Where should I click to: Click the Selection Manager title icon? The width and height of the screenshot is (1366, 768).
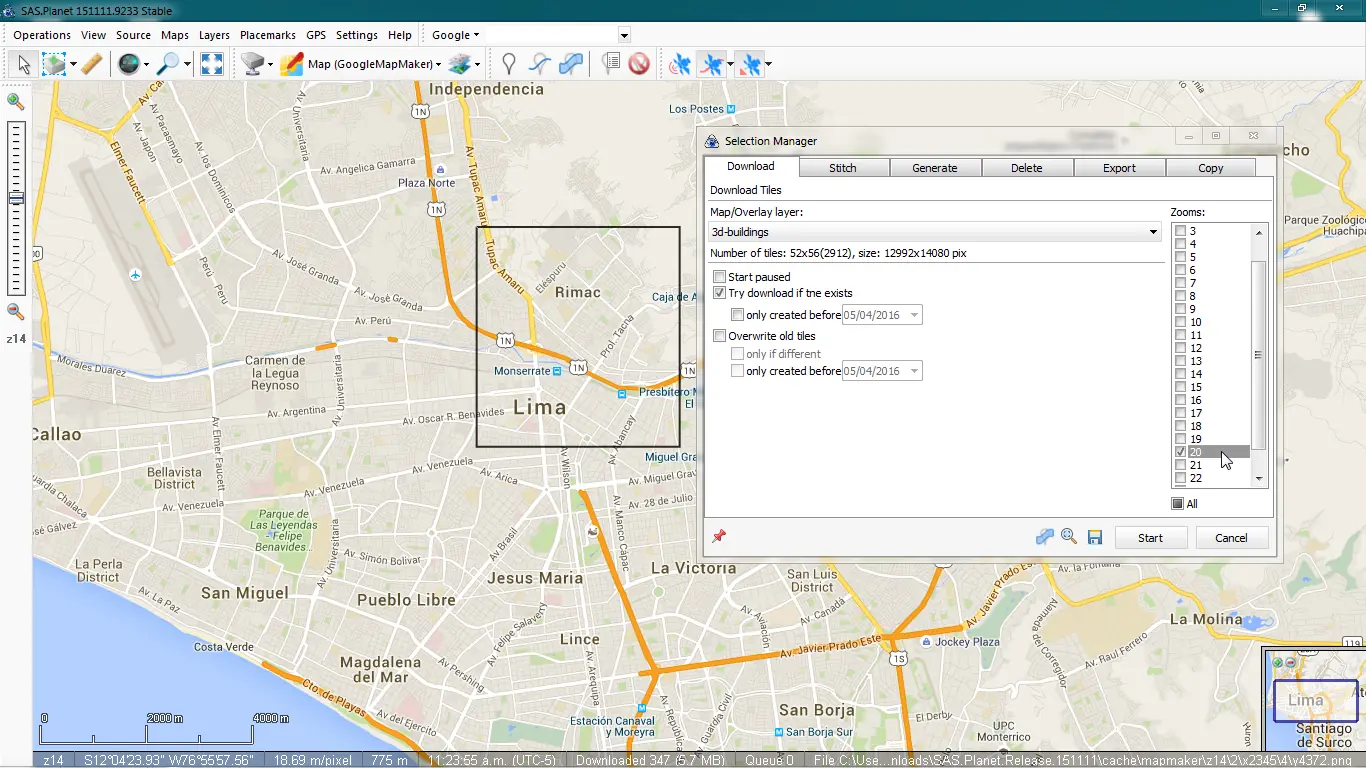[712, 141]
